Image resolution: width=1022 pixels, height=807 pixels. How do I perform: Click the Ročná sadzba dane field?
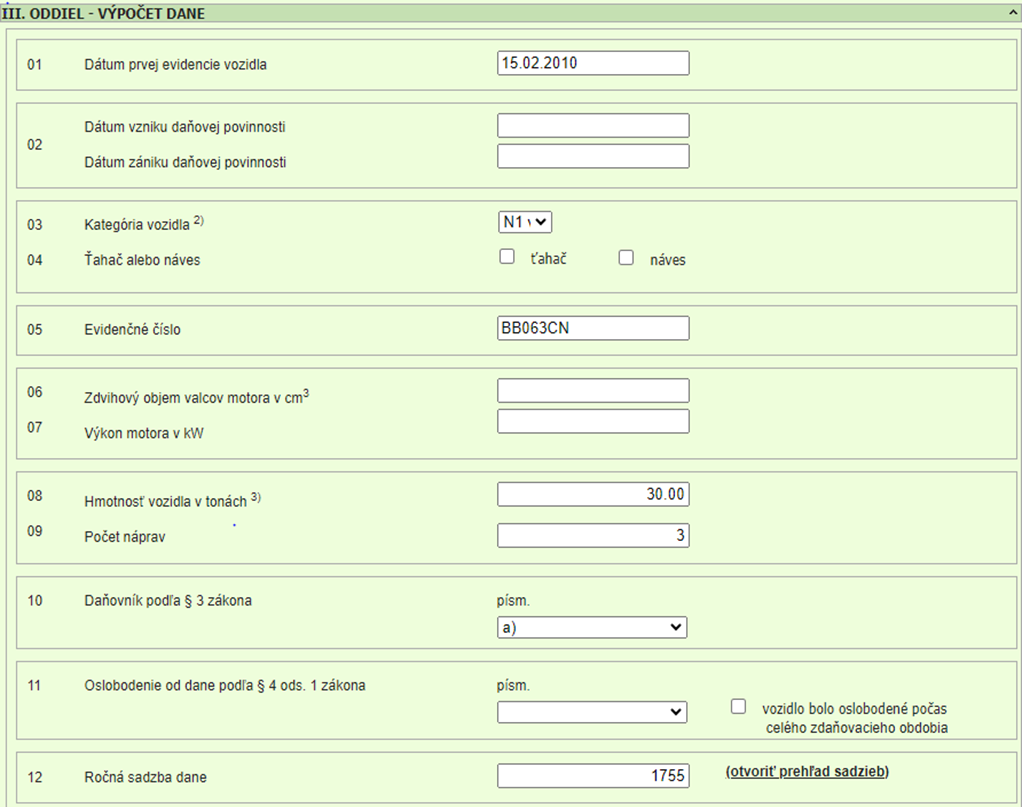[x=593, y=776]
